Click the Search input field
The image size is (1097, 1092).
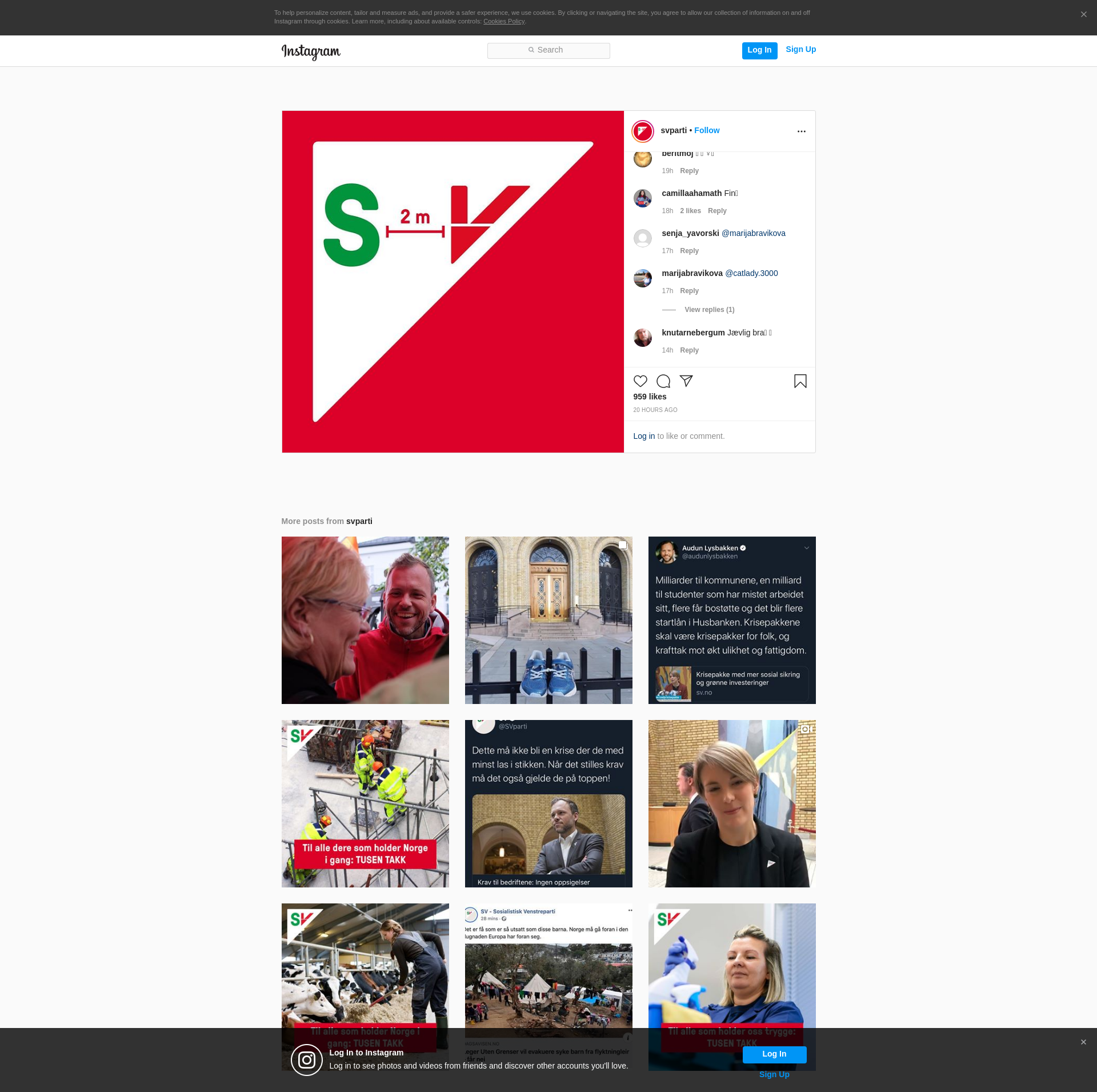tap(548, 50)
